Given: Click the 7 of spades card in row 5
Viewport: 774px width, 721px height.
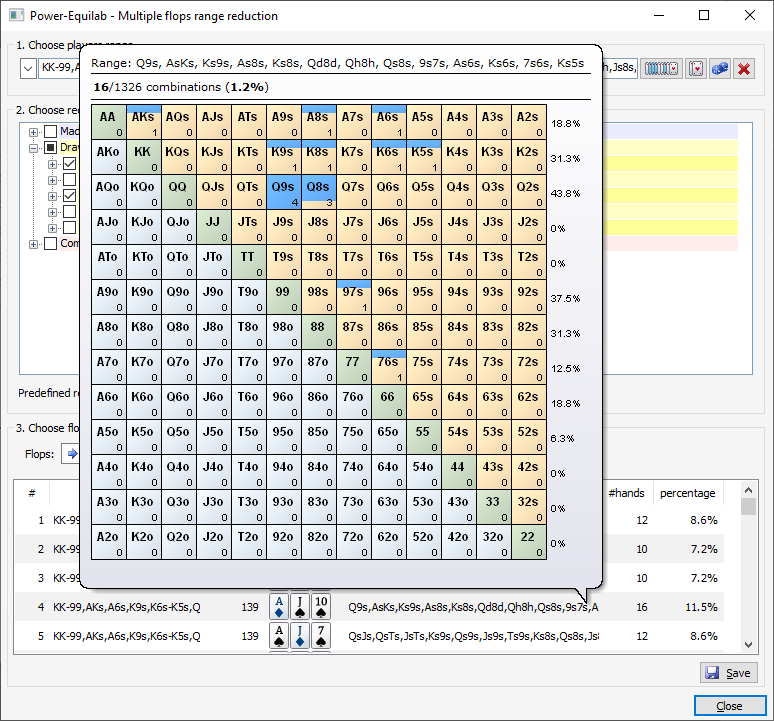Looking at the screenshot, I should [321, 636].
